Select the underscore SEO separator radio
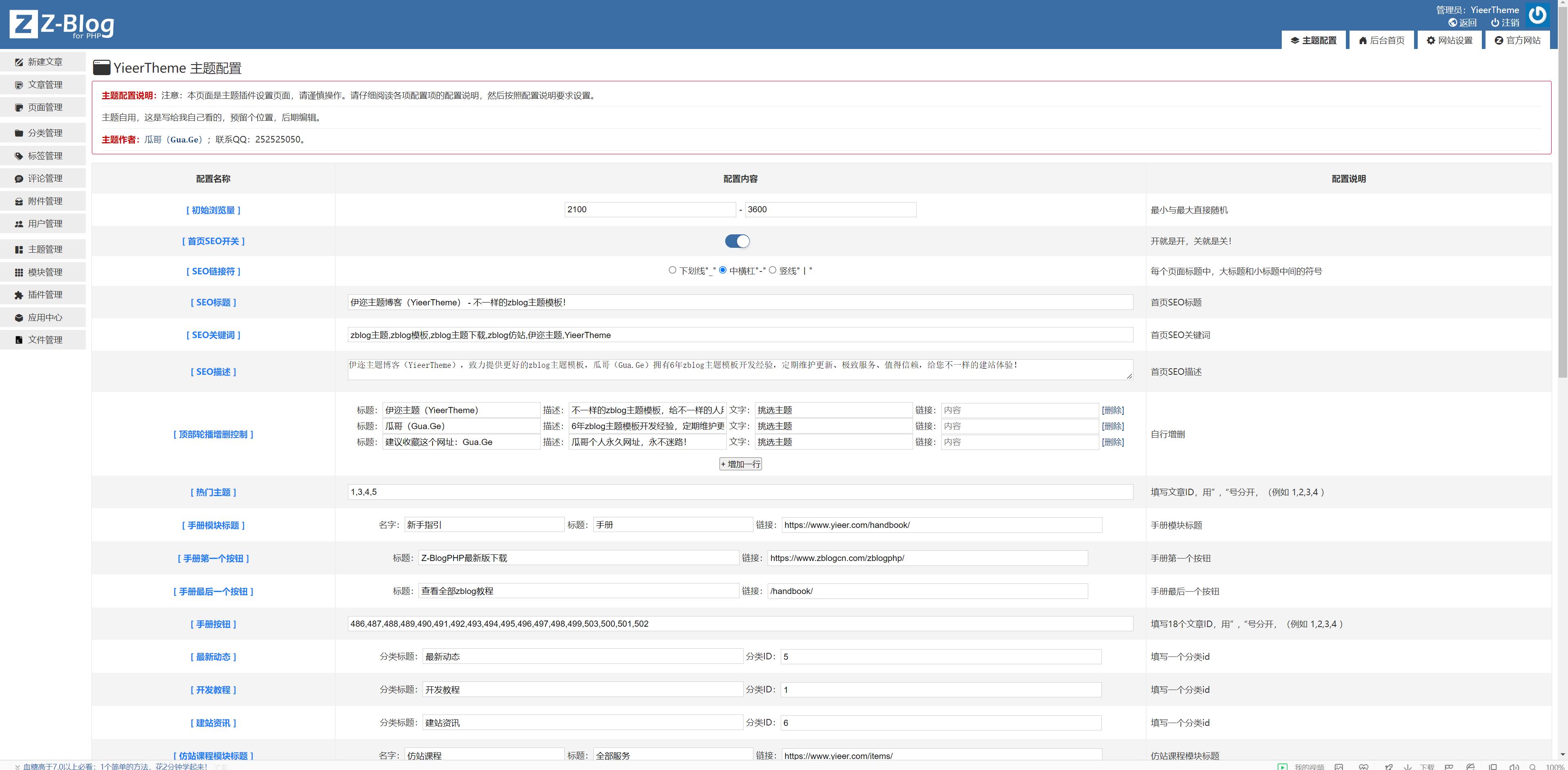Screen dimensions: 1568x770 672,270
